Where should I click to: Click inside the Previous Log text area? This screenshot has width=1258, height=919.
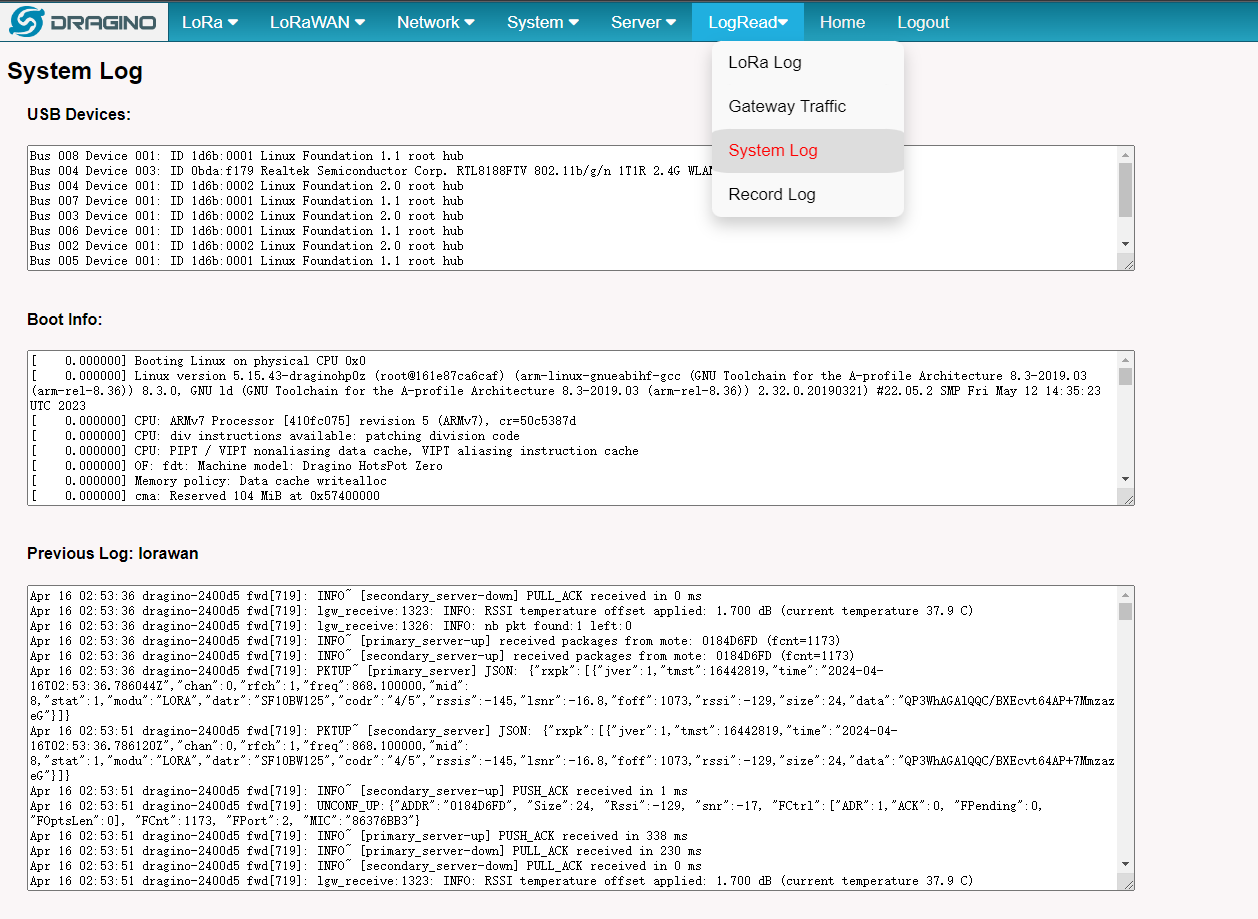click(x=573, y=738)
